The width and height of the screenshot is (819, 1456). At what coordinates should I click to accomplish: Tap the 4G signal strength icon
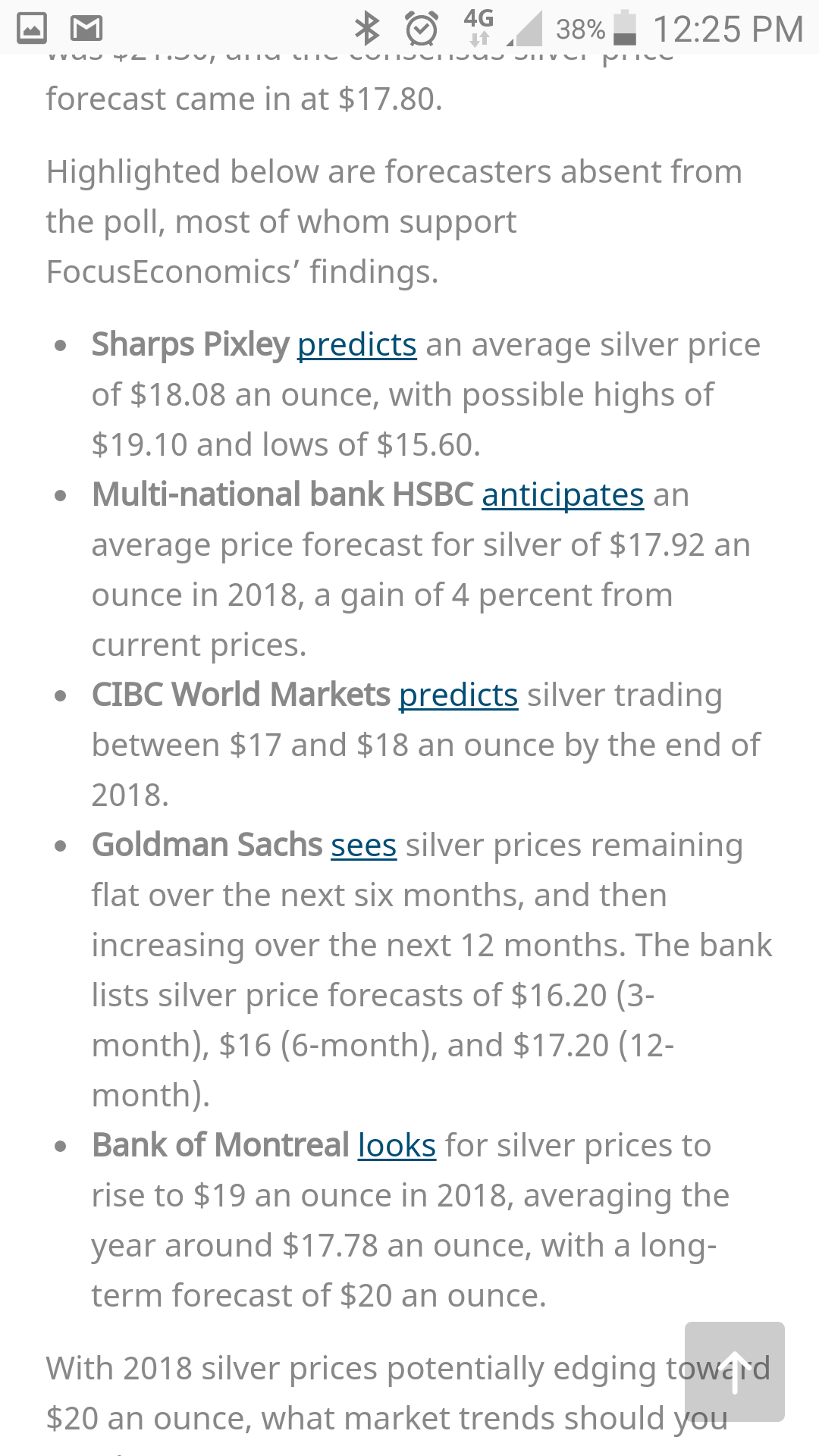coord(502,28)
